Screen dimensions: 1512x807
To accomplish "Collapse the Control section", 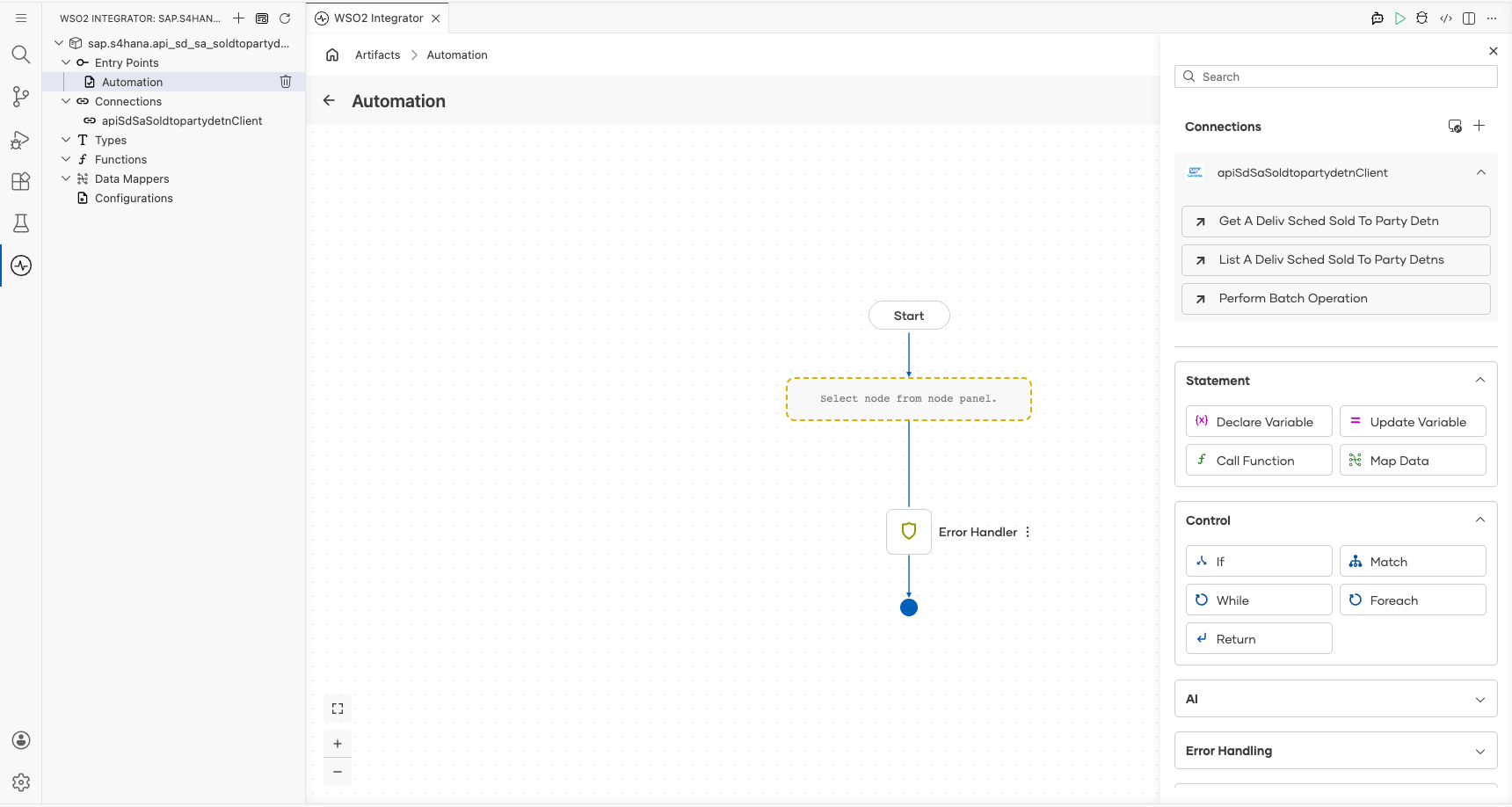I will (1480, 520).
